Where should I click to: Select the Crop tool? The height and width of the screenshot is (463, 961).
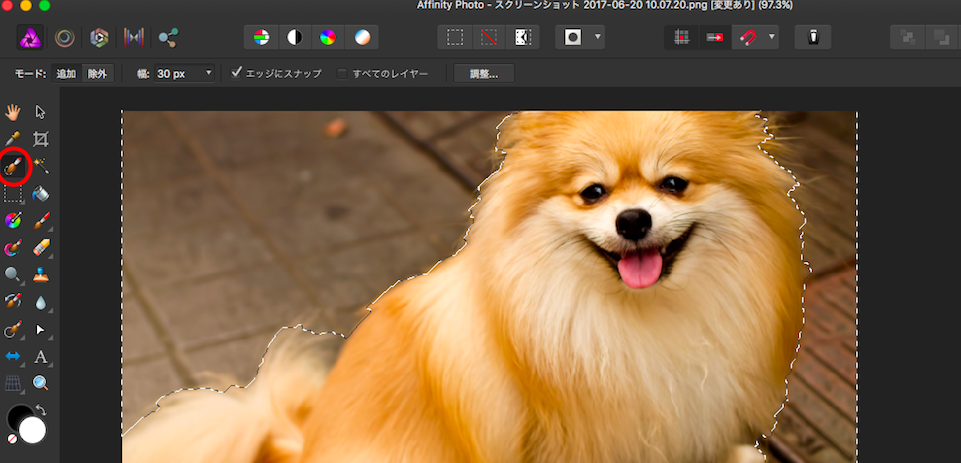pyautogui.click(x=41, y=138)
